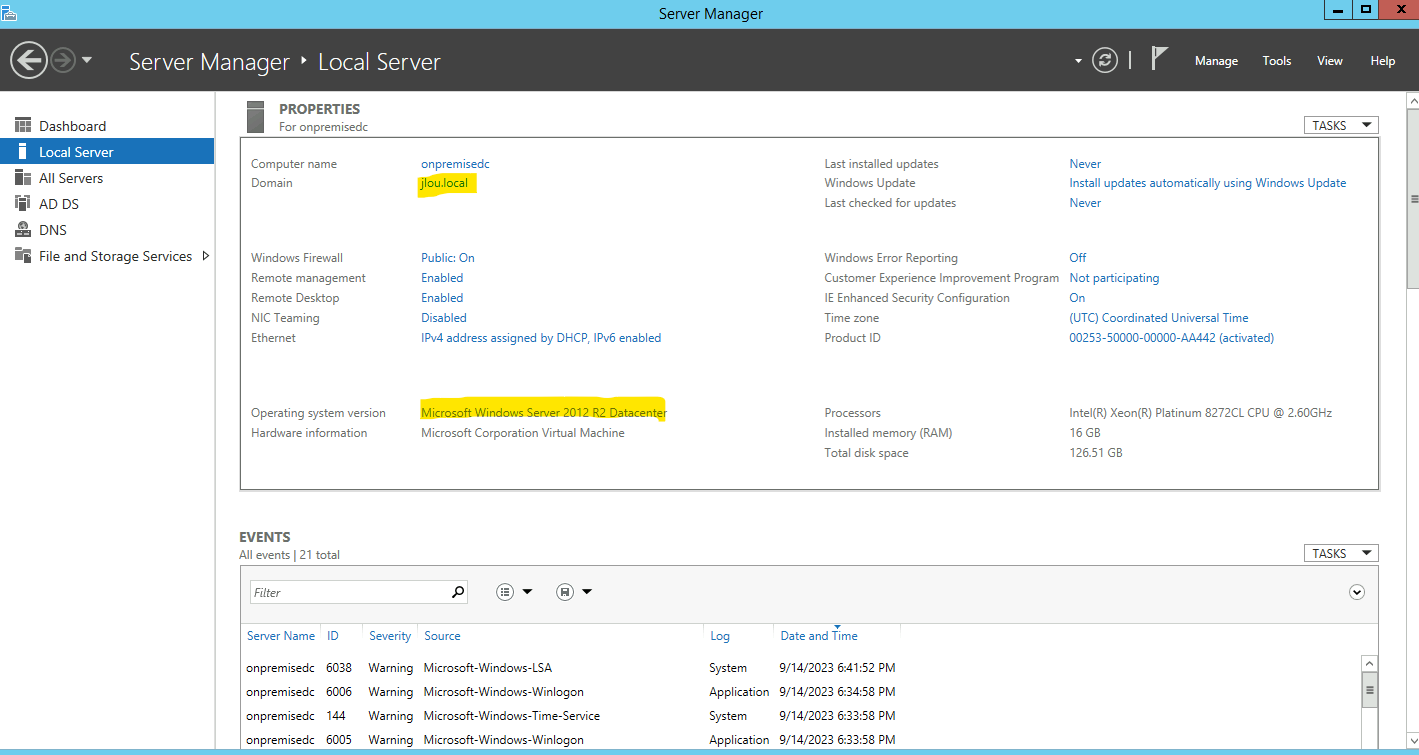Open the View menu
This screenshot has height=755, width=1419.
(x=1330, y=61)
